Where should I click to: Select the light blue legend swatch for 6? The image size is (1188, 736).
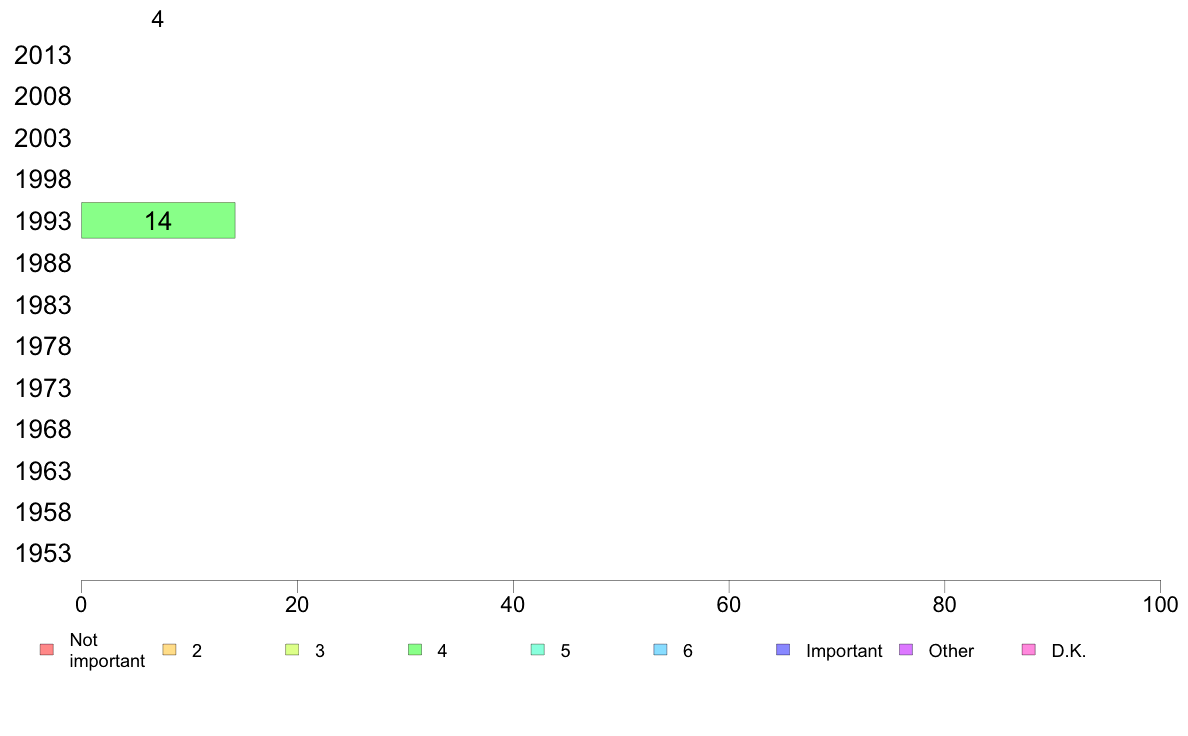[661, 650]
